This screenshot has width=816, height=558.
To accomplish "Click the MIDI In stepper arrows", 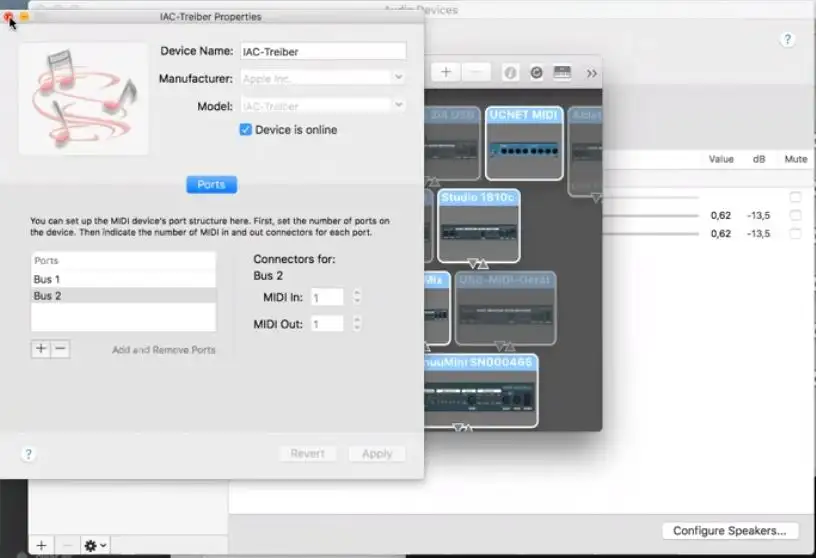I will (x=357, y=296).
